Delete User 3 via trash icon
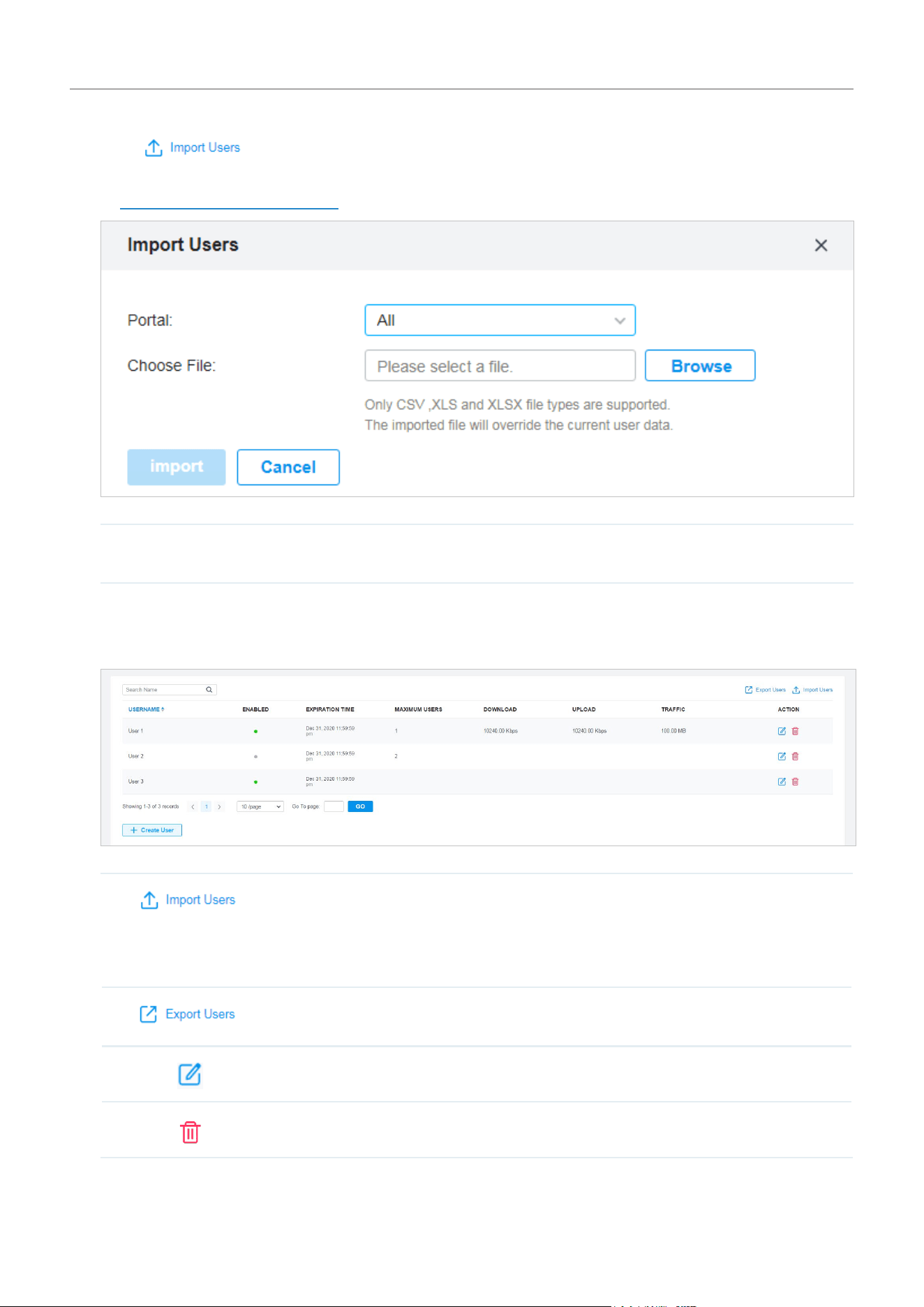This screenshot has width=924, height=1307. pos(795,781)
